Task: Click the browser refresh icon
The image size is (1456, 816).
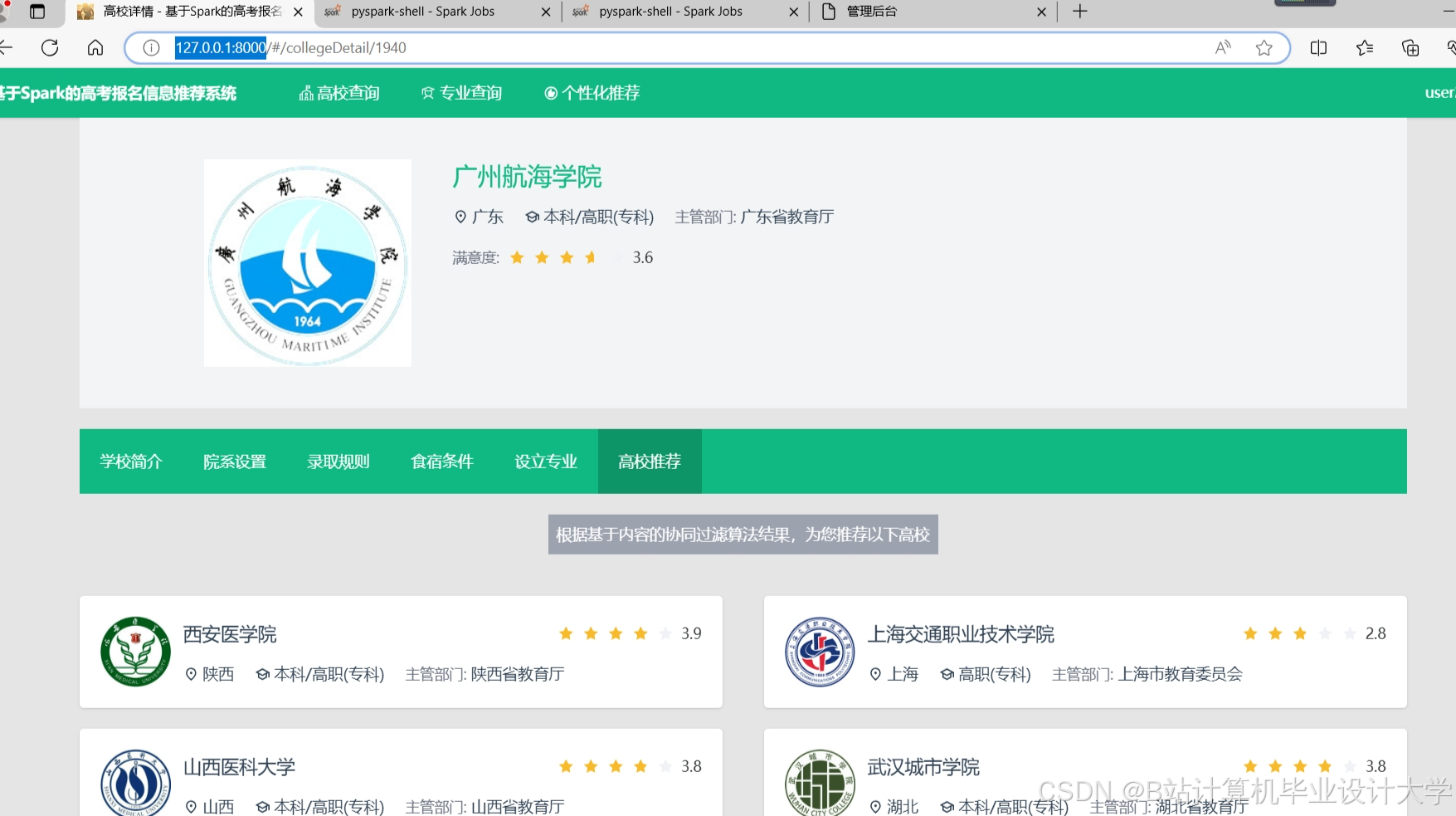Action: [x=50, y=47]
